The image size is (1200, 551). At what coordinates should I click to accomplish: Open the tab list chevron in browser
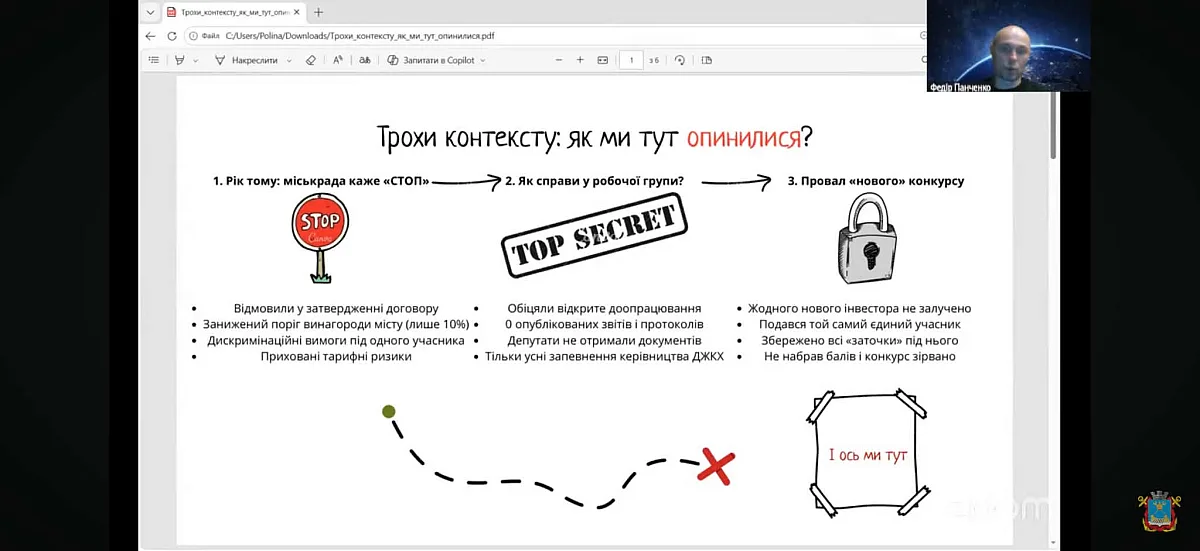[150, 13]
